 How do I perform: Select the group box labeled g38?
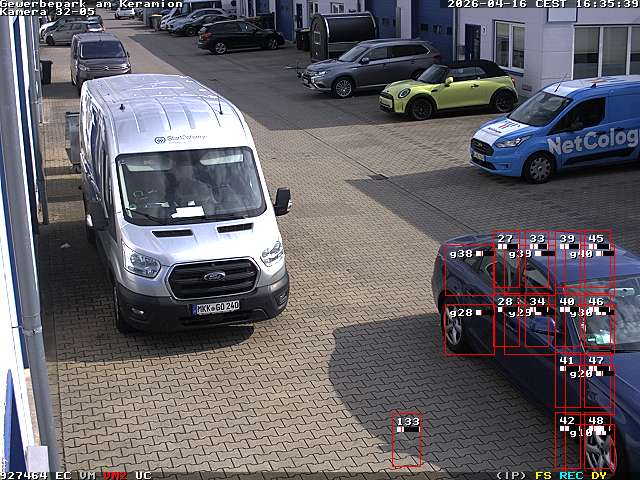coord(468,270)
